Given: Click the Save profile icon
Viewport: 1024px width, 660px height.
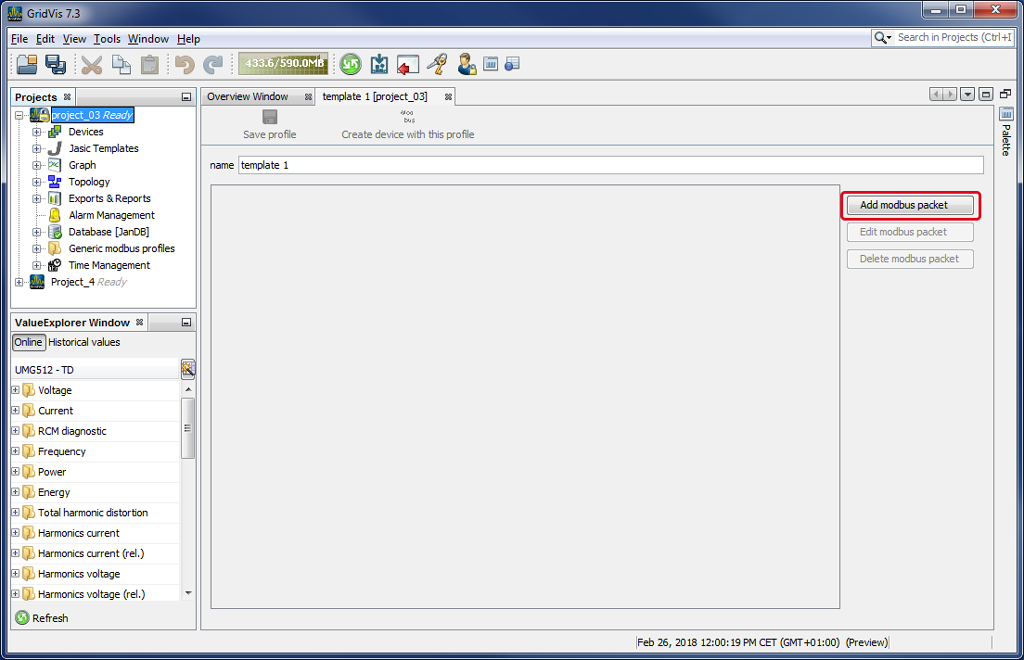Looking at the screenshot, I should (x=270, y=118).
